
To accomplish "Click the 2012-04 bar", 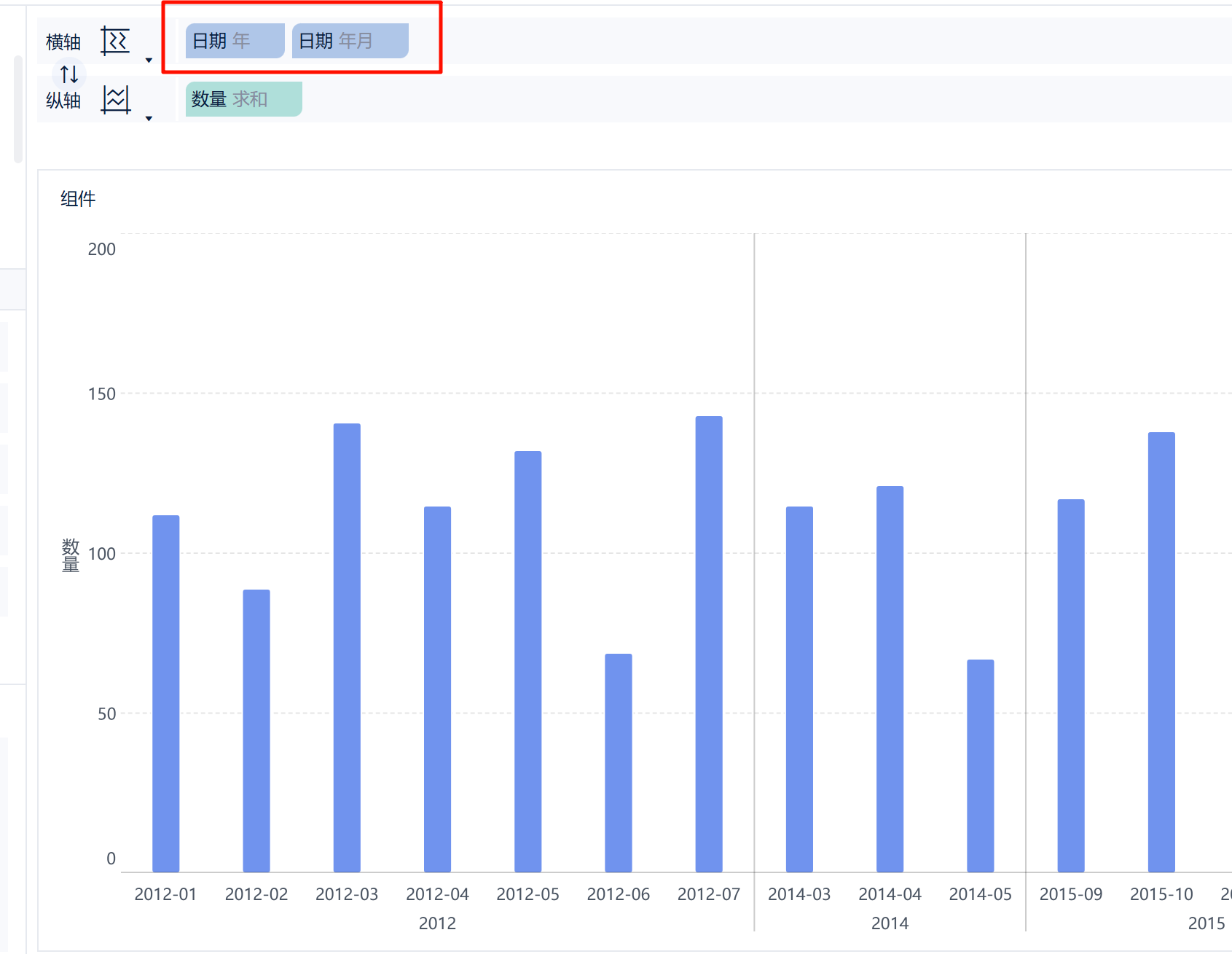I will [x=437, y=689].
